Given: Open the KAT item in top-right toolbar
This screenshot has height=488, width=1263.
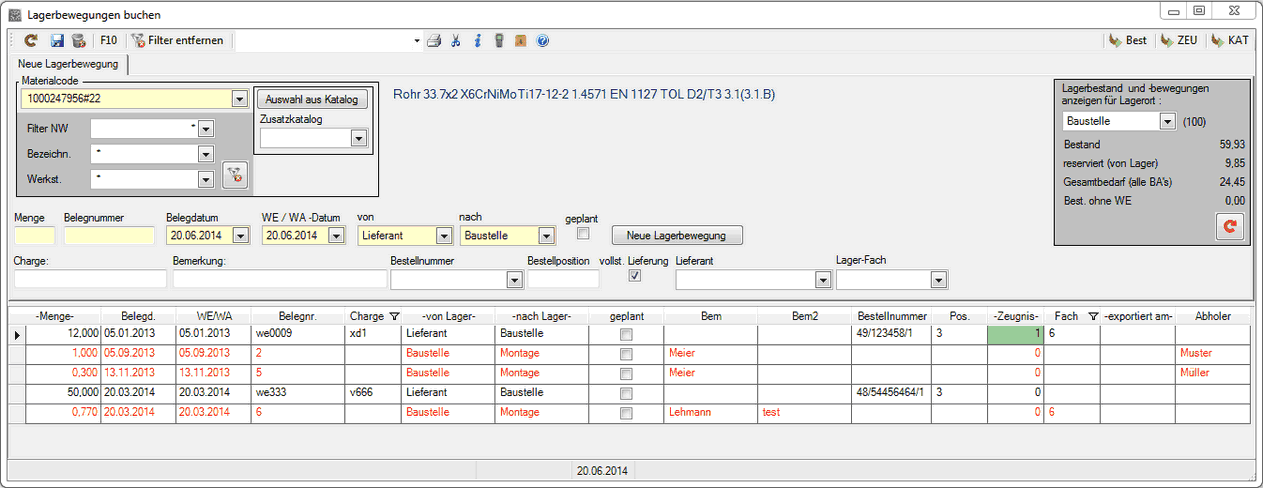Looking at the screenshot, I should point(1230,41).
